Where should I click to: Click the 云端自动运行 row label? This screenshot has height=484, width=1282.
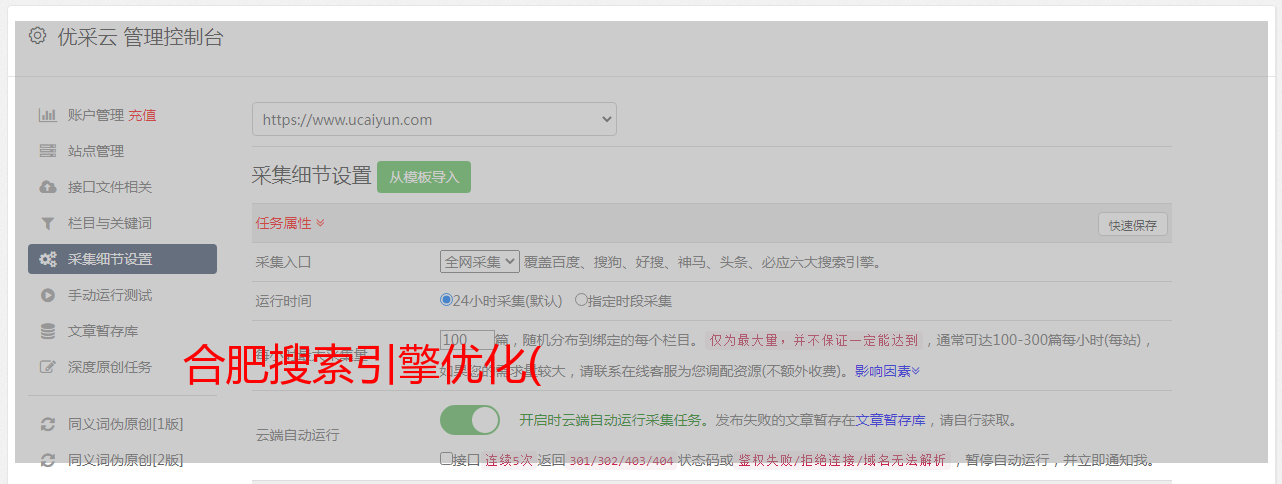coord(298,435)
